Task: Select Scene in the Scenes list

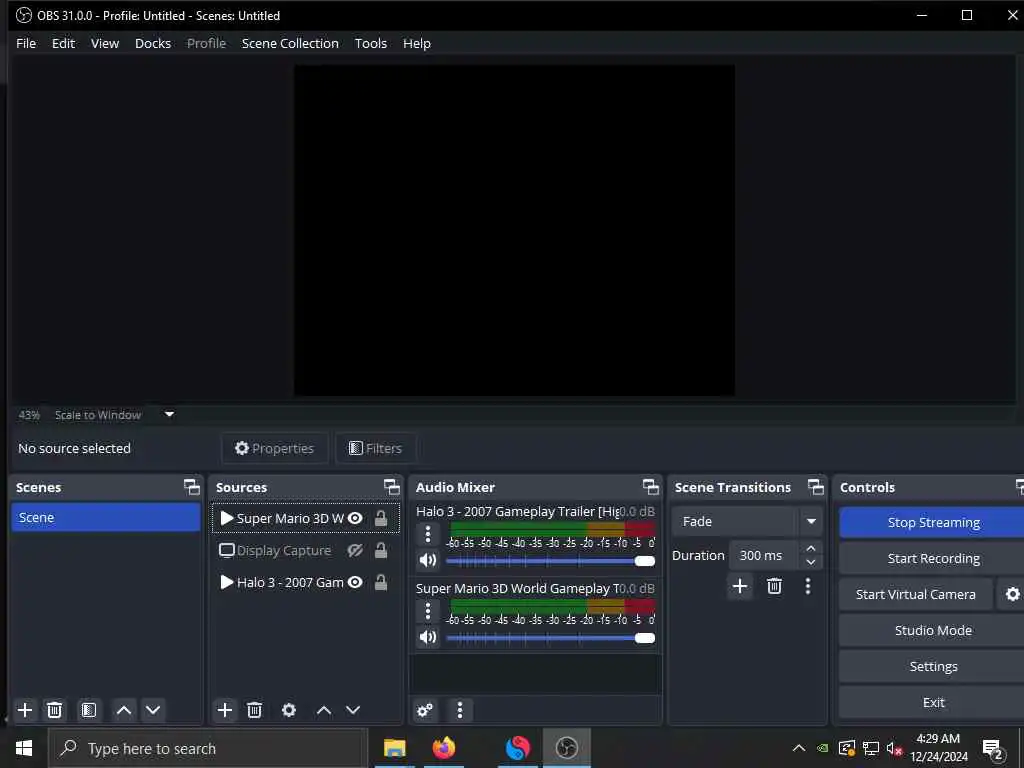Action: (106, 517)
